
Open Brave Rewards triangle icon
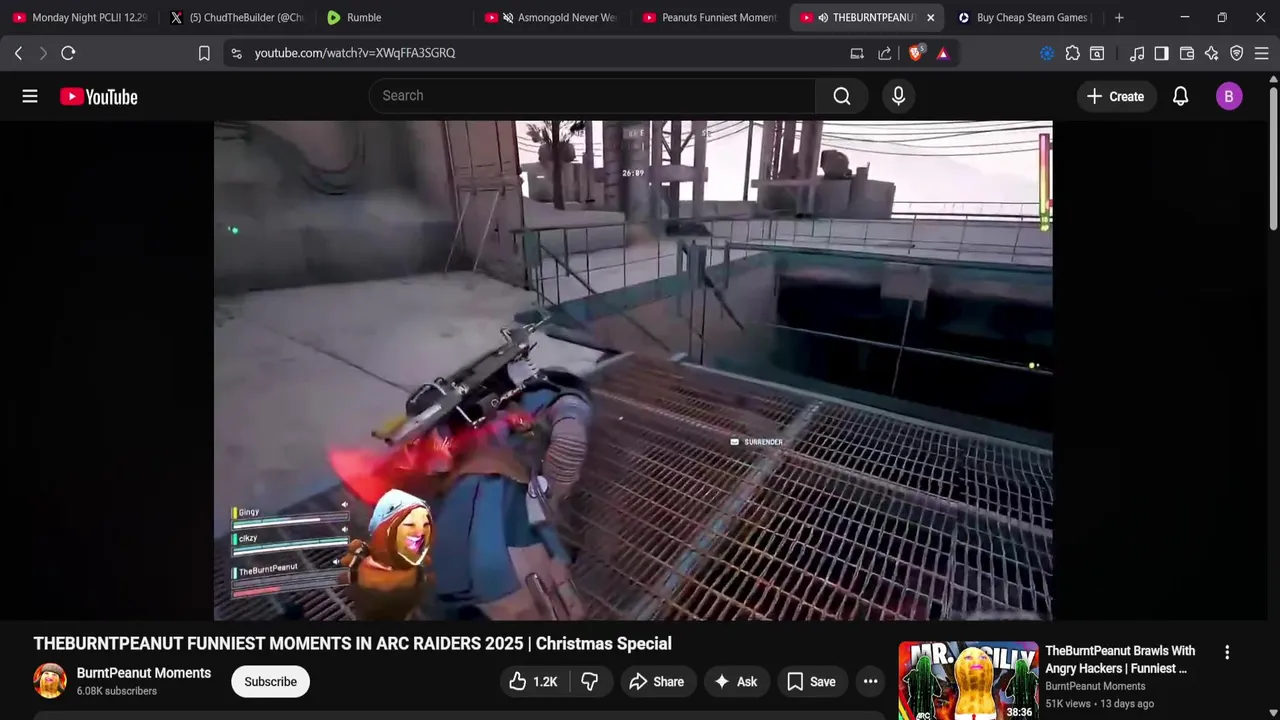click(x=943, y=53)
